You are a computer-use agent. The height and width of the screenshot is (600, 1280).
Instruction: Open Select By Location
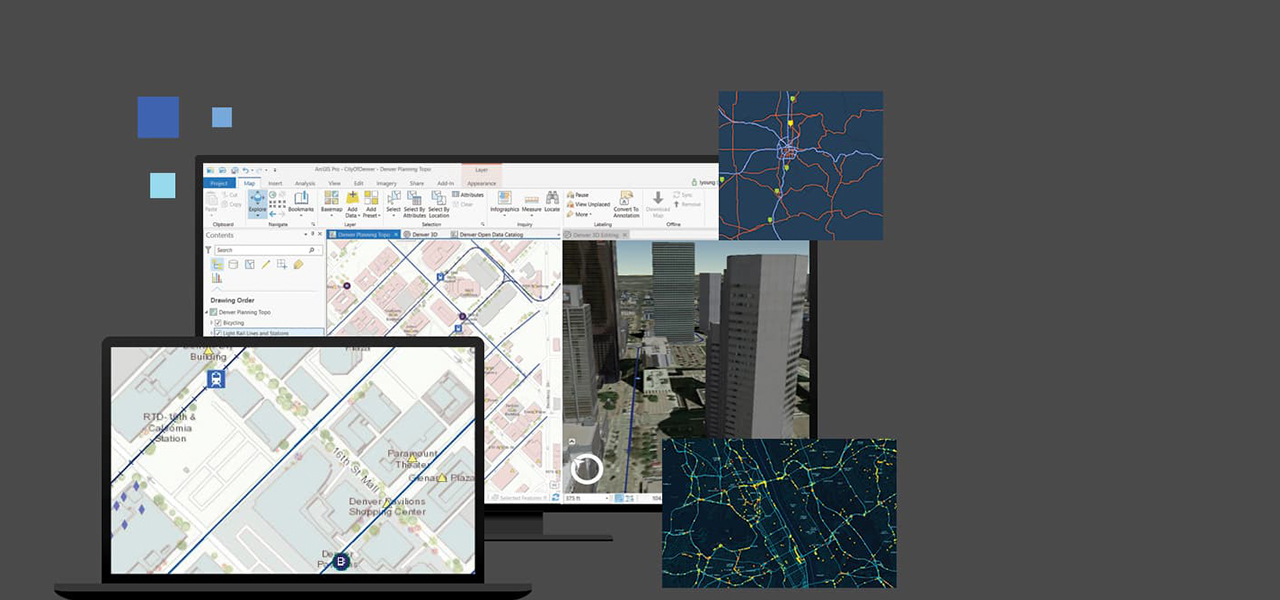(439, 204)
